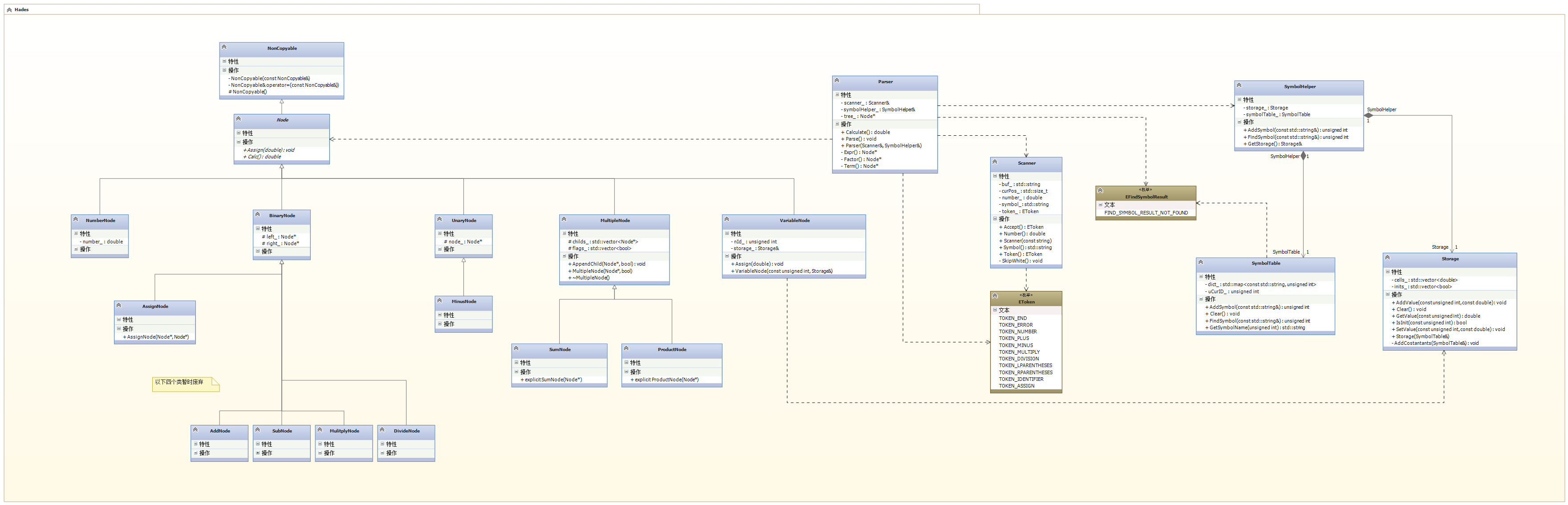Collapse the VariableNode class with its chevron
This screenshot has width=1568, height=505.
pyautogui.click(x=727, y=219)
